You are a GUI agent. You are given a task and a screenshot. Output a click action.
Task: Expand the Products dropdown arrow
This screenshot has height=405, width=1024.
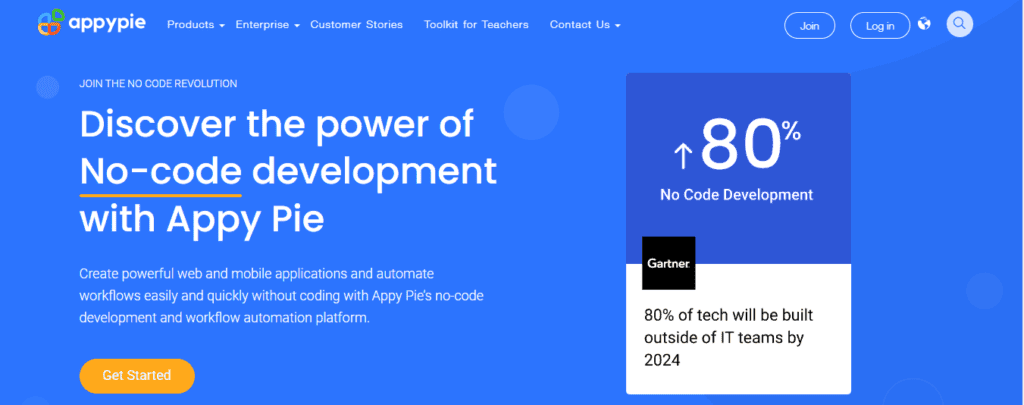point(221,25)
